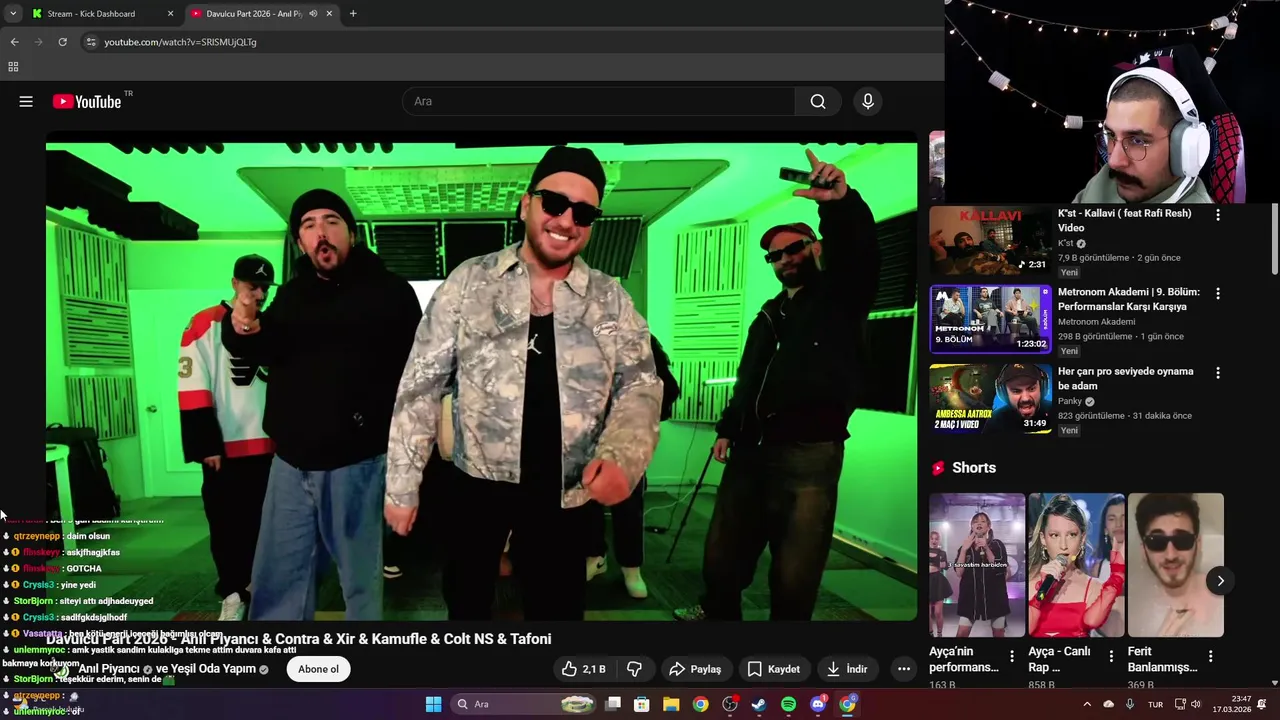The height and width of the screenshot is (720, 1280).
Task: Open the Ferit Banlanmışs short thumbnail
Action: pos(1175,565)
